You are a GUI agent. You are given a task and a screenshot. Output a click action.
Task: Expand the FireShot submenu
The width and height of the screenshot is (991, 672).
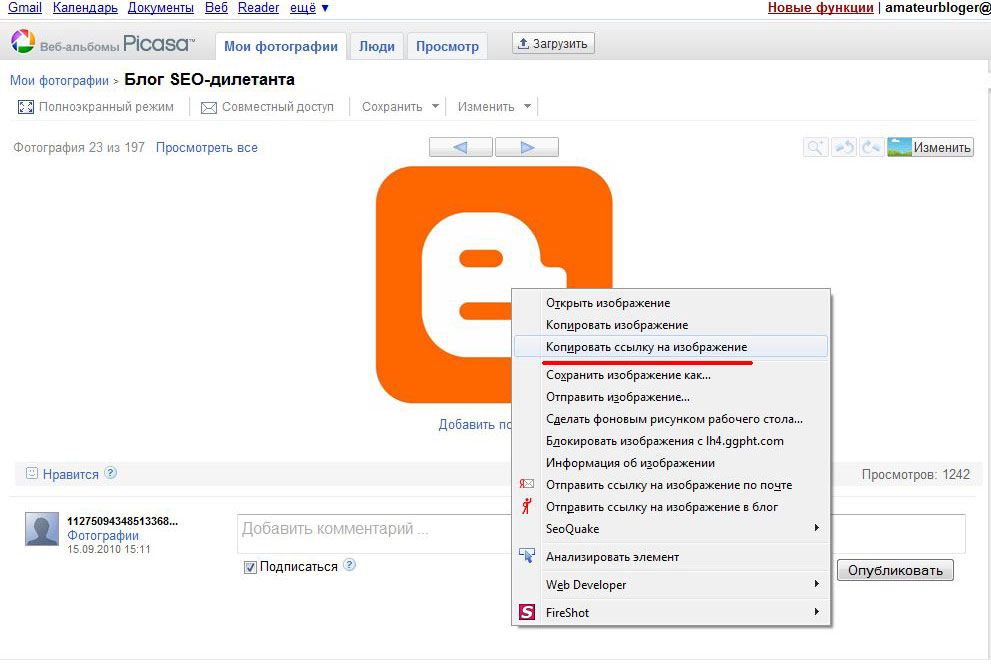pos(671,613)
